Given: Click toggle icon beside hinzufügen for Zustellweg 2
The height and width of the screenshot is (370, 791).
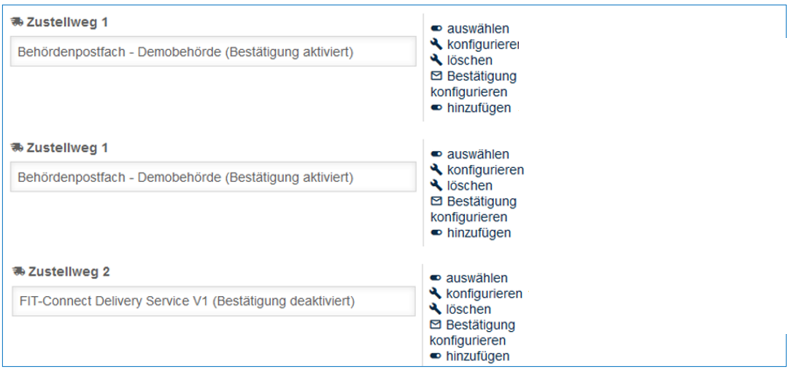Looking at the screenshot, I should click(436, 356).
